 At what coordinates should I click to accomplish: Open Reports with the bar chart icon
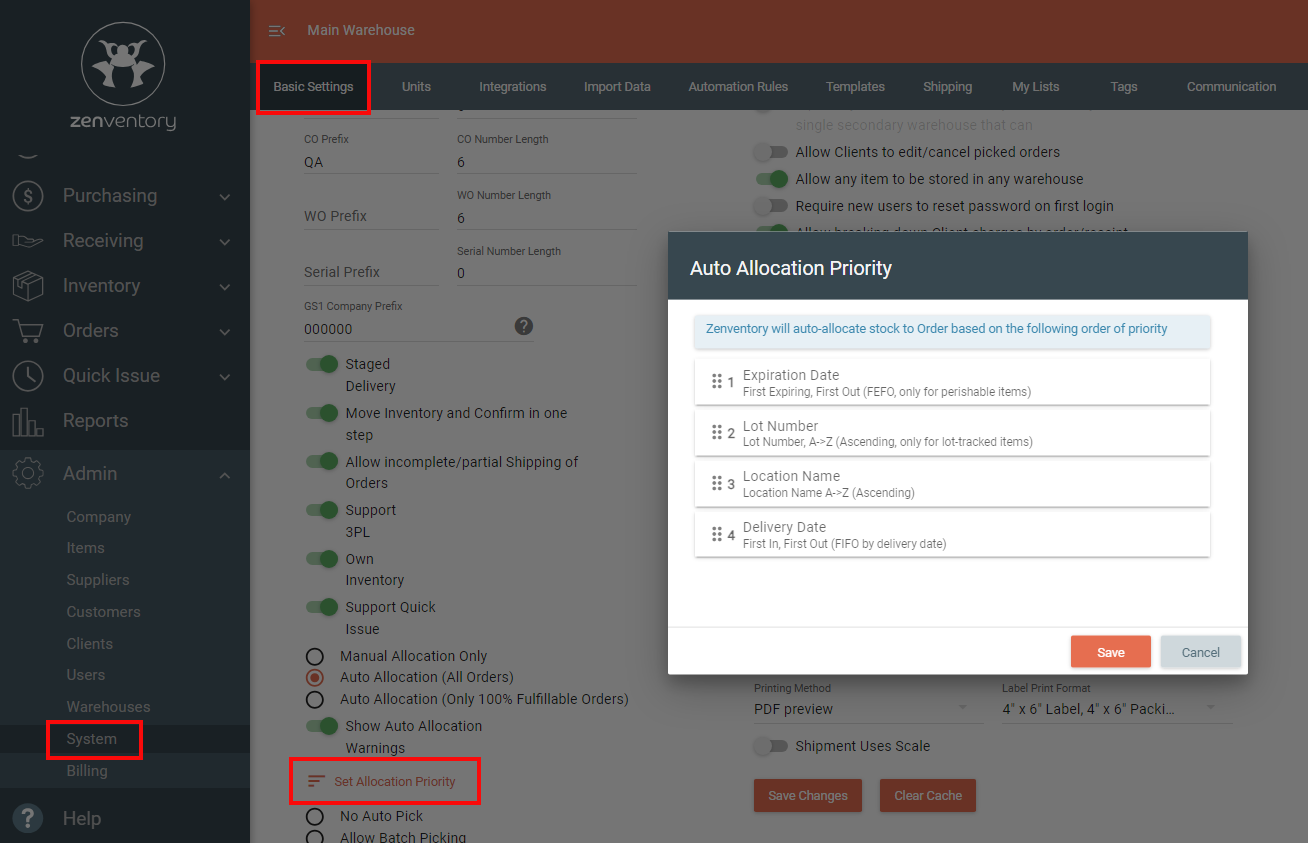tap(27, 420)
